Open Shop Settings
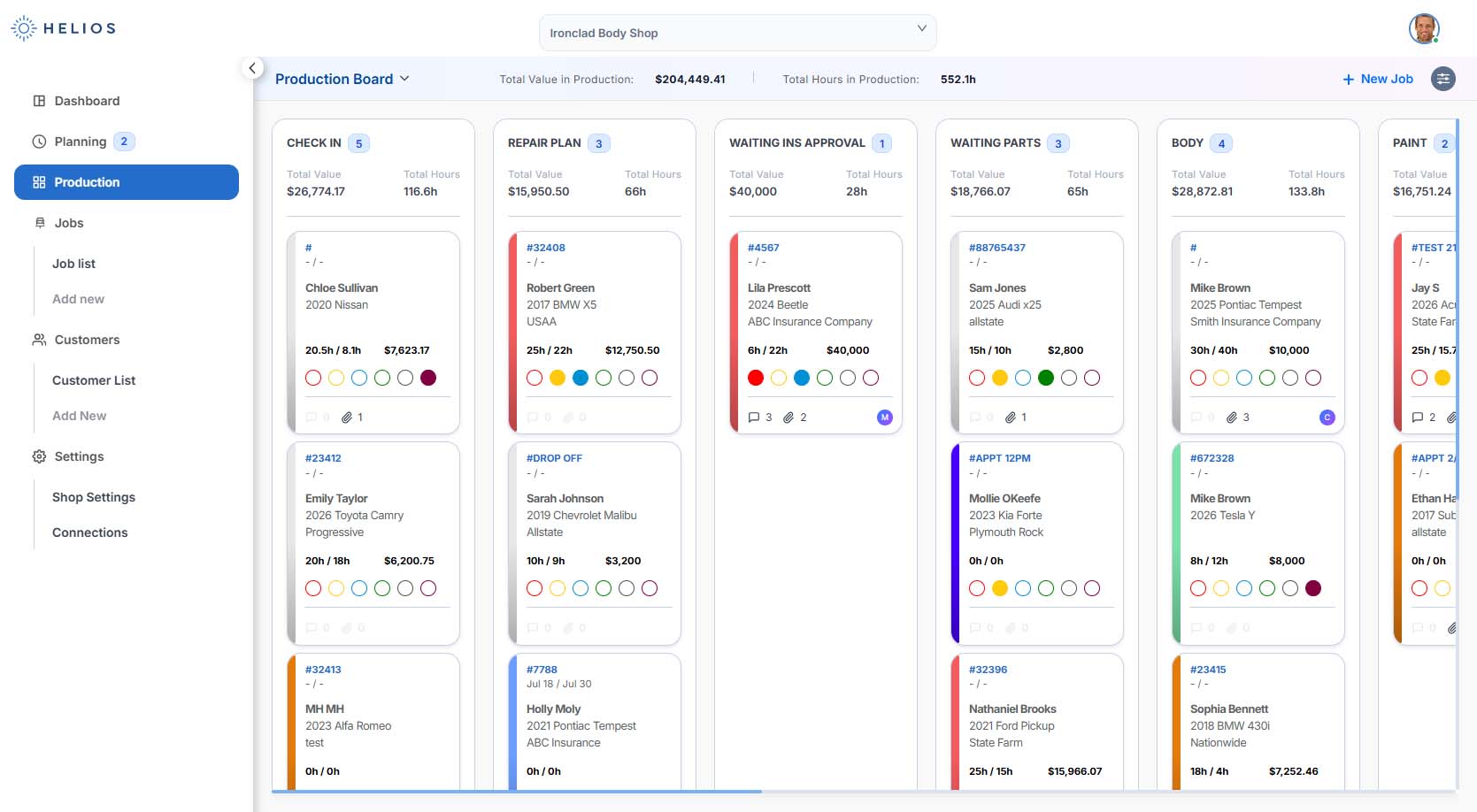 pos(94,497)
